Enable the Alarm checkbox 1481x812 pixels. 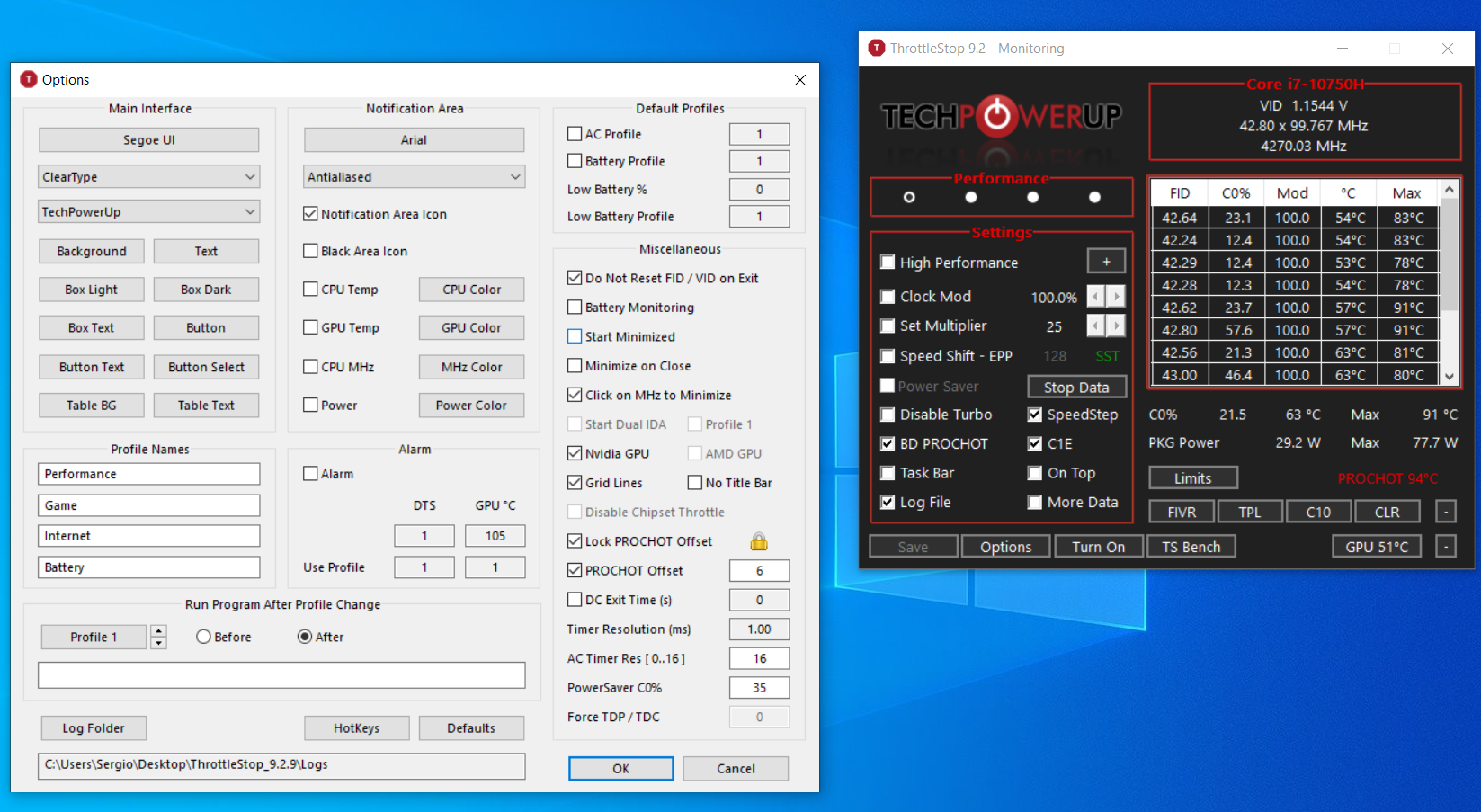[x=310, y=474]
